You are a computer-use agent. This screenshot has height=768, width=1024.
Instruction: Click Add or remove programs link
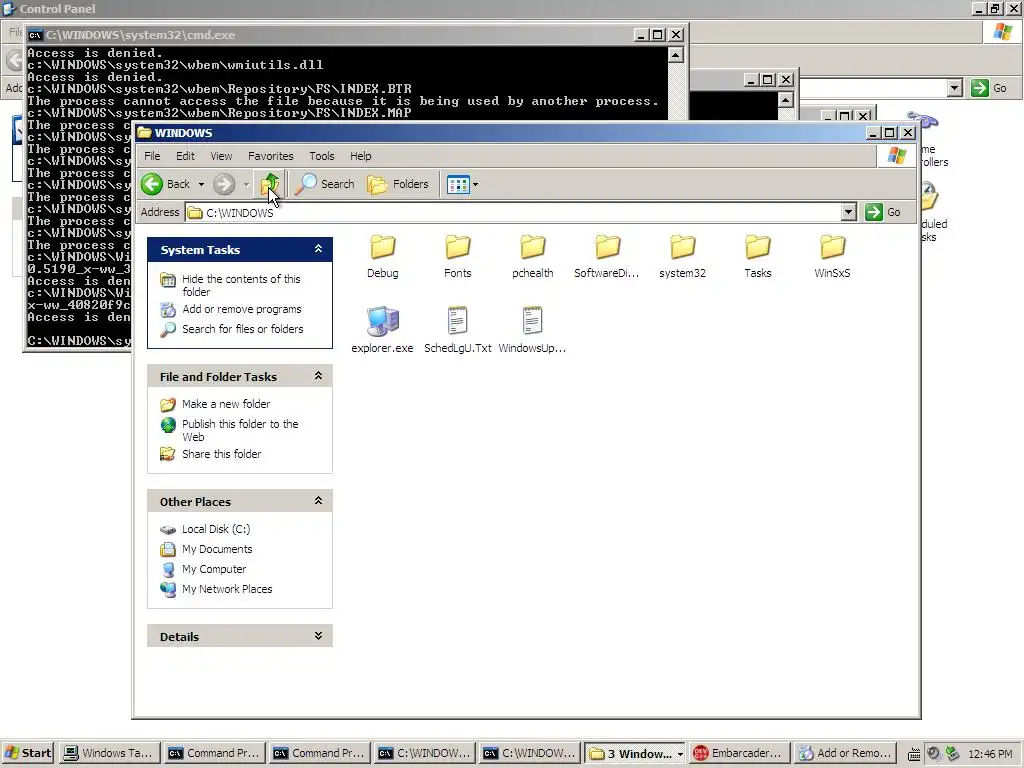[x=242, y=309]
